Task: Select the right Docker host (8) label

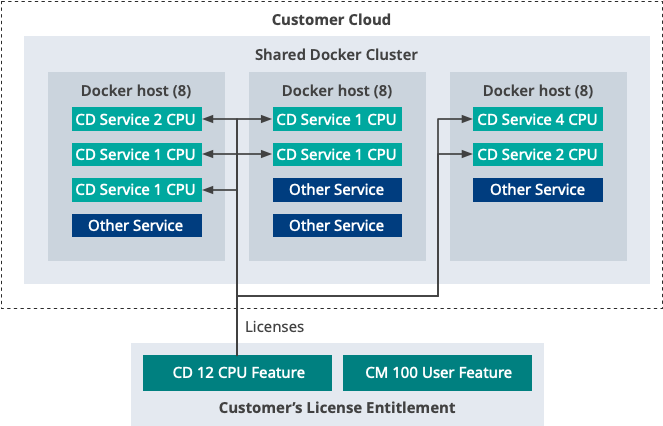Action: coord(537,90)
